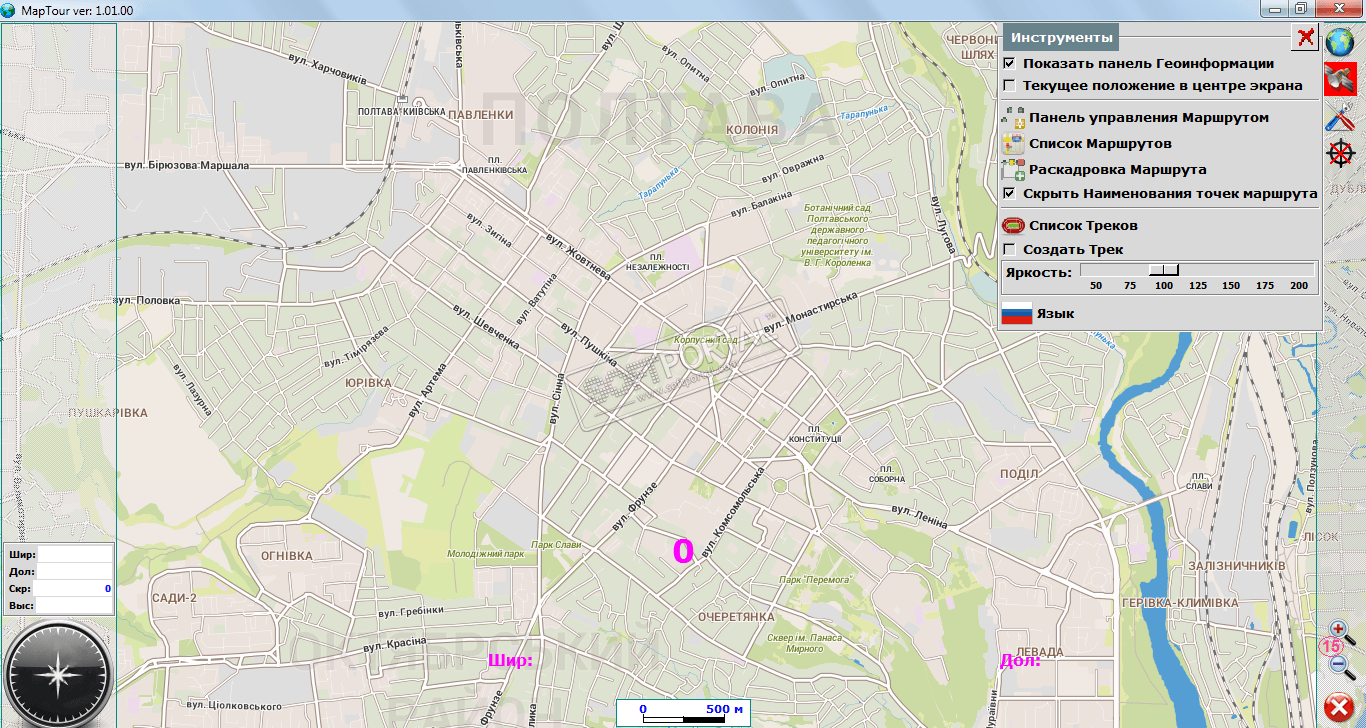Click the ЗАЛІЗНИЧНИКІВ label
The height and width of the screenshot is (728, 1366).
tap(1237, 566)
